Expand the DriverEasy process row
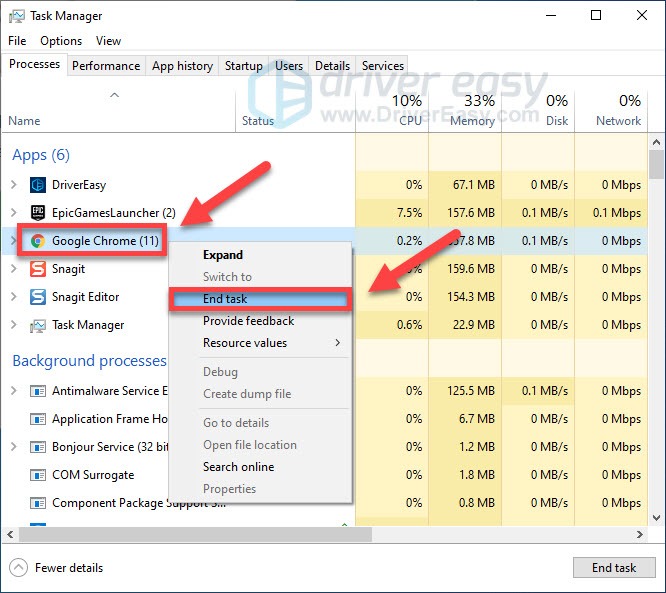This screenshot has height=593, width=666. click(x=14, y=185)
